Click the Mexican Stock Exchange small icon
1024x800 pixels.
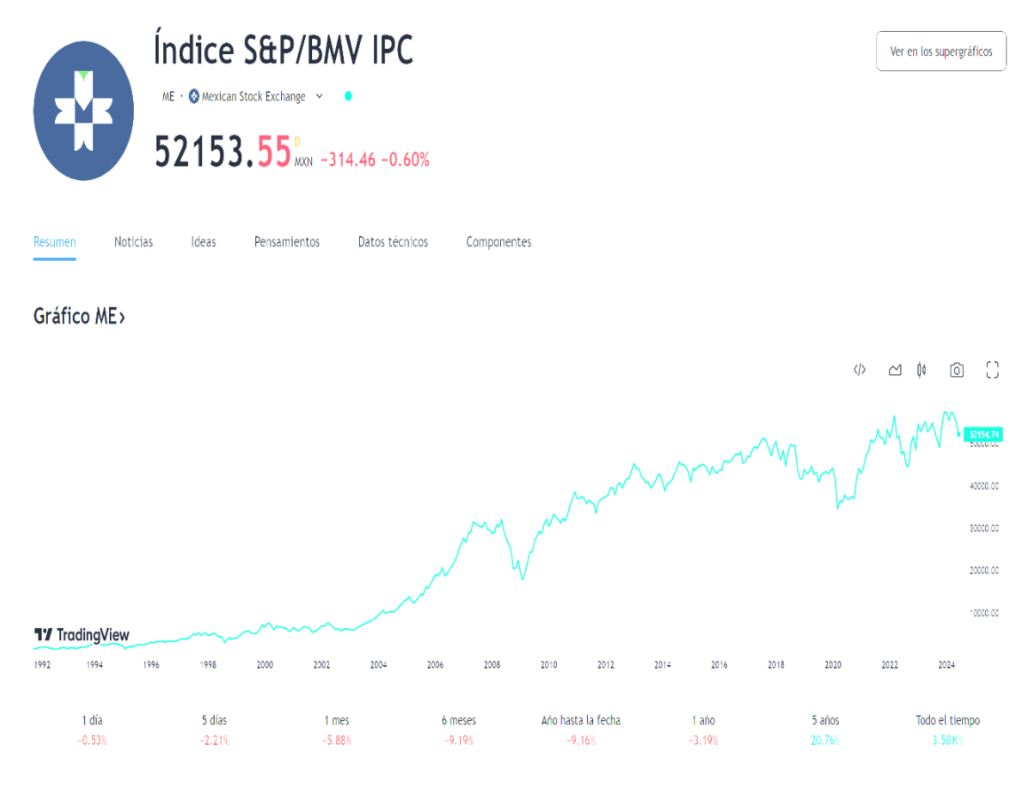(194, 97)
